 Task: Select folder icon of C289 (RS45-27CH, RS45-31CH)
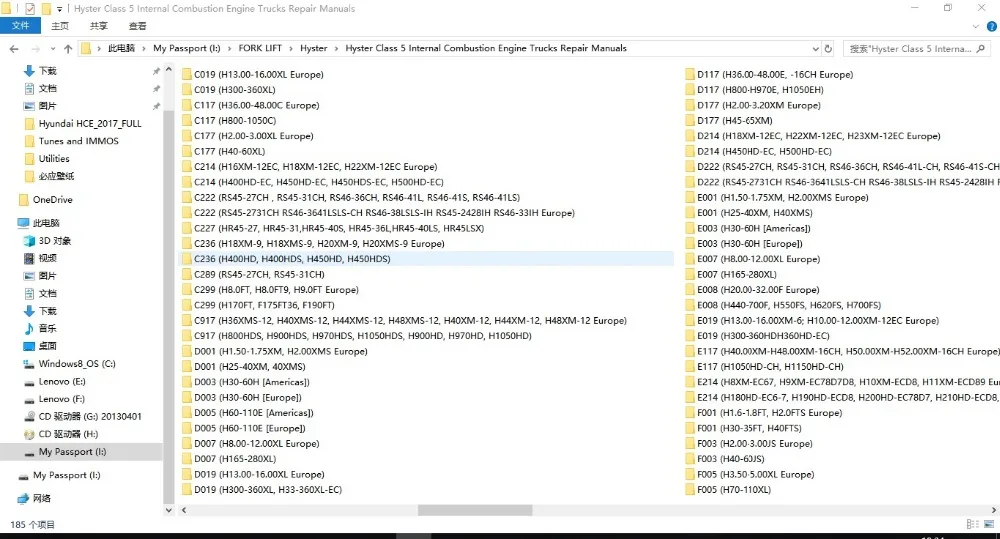(x=186, y=274)
